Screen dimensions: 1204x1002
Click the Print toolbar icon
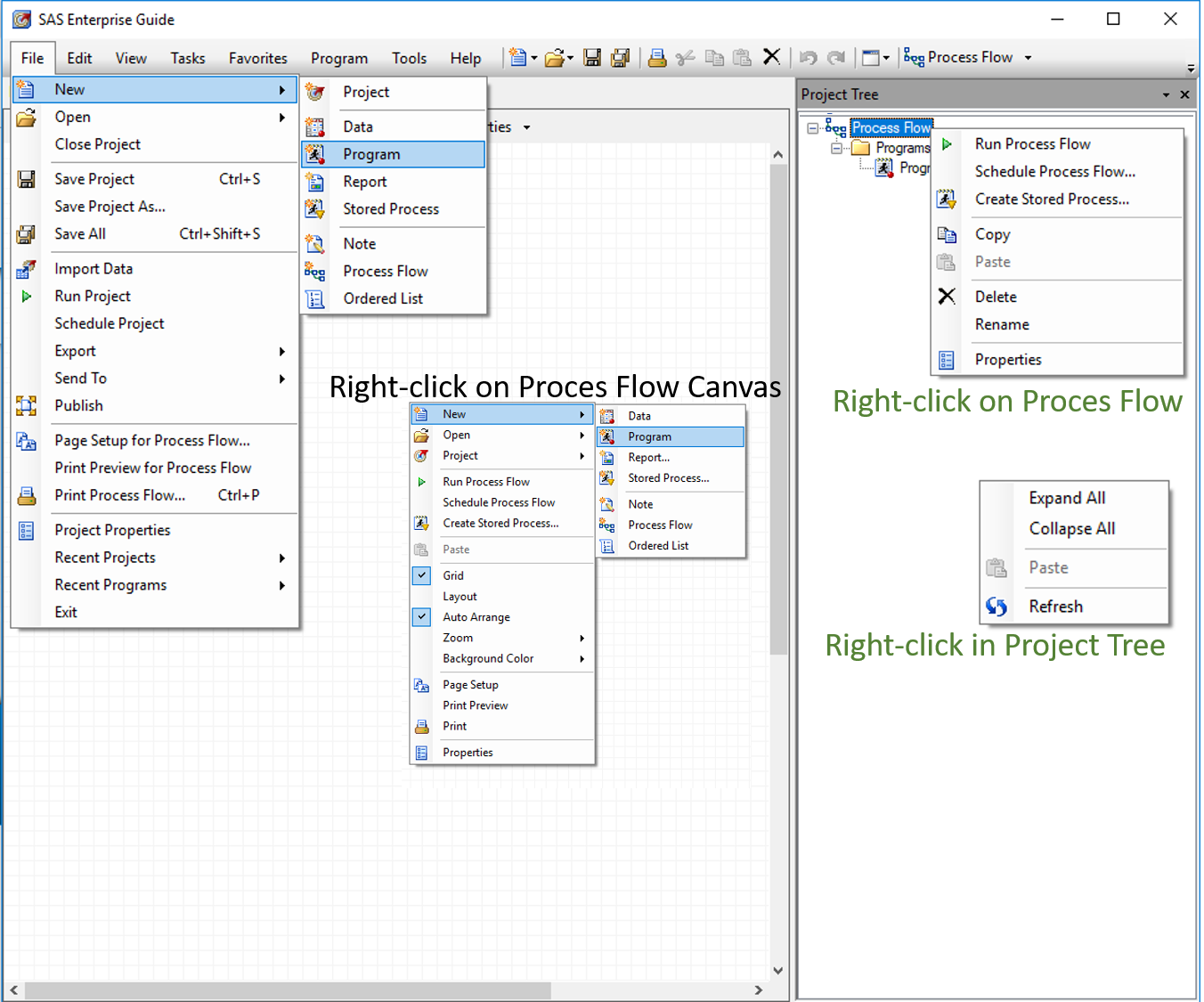(x=657, y=57)
